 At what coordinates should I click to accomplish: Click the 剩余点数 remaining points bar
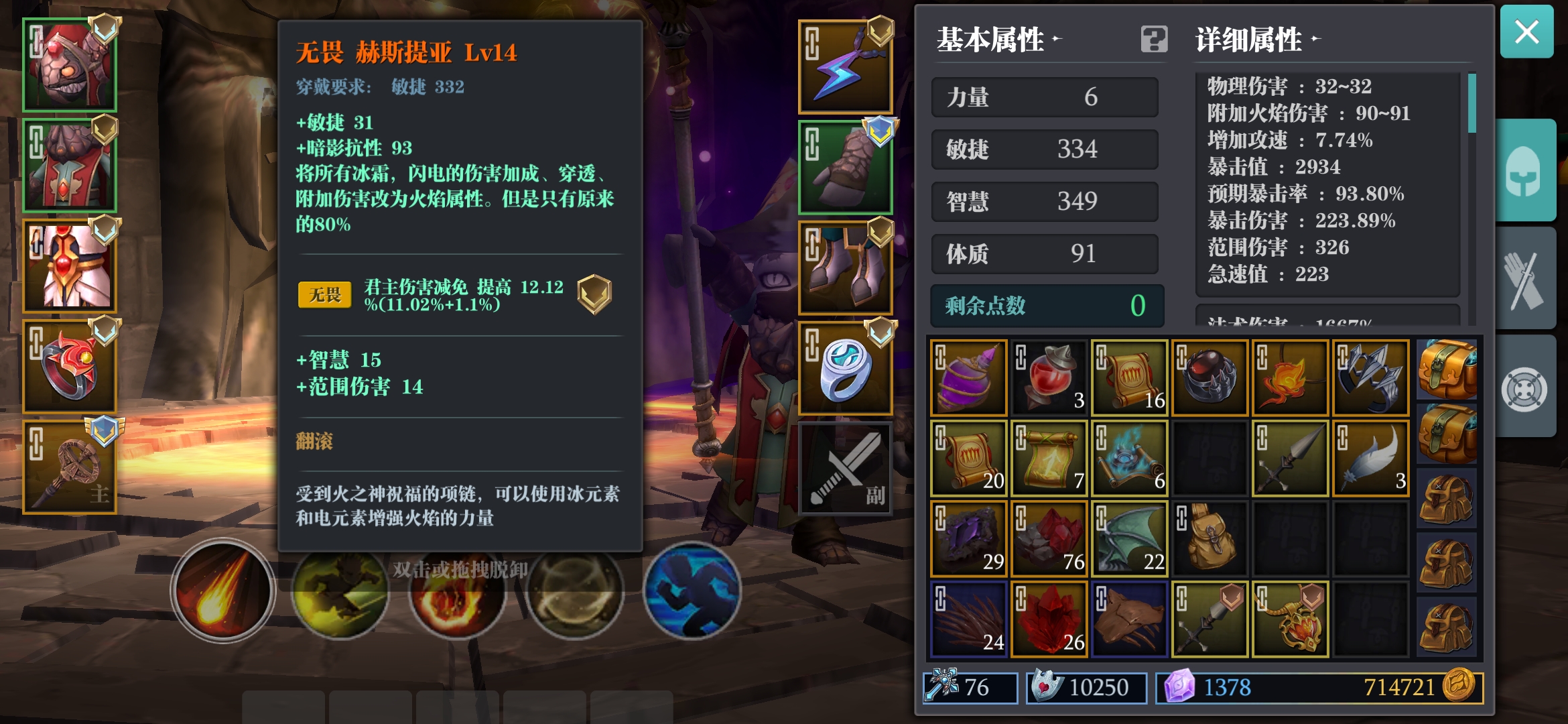(1047, 306)
